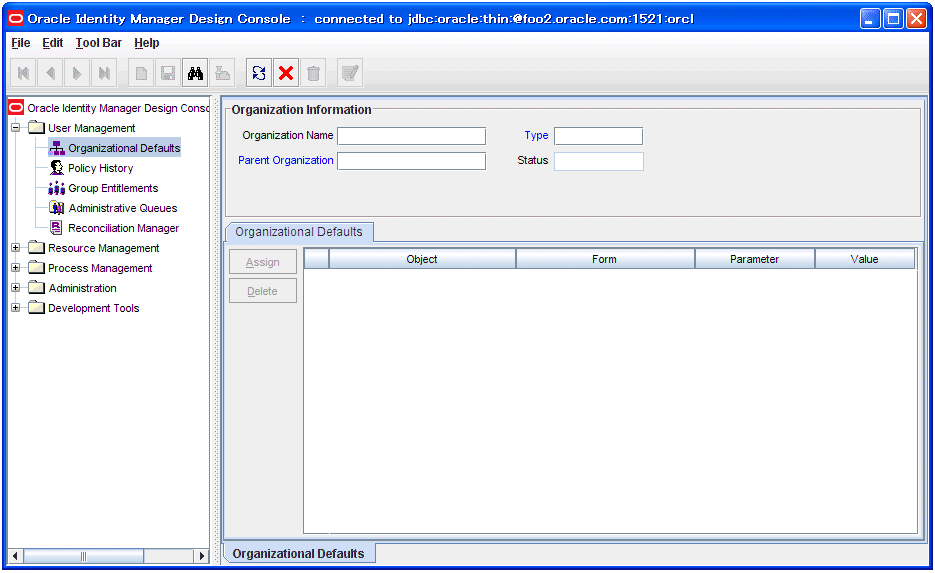This screenshot has height=573, width=935.
Task: Open the Type lookup link
Action: [x=536, y=135]
